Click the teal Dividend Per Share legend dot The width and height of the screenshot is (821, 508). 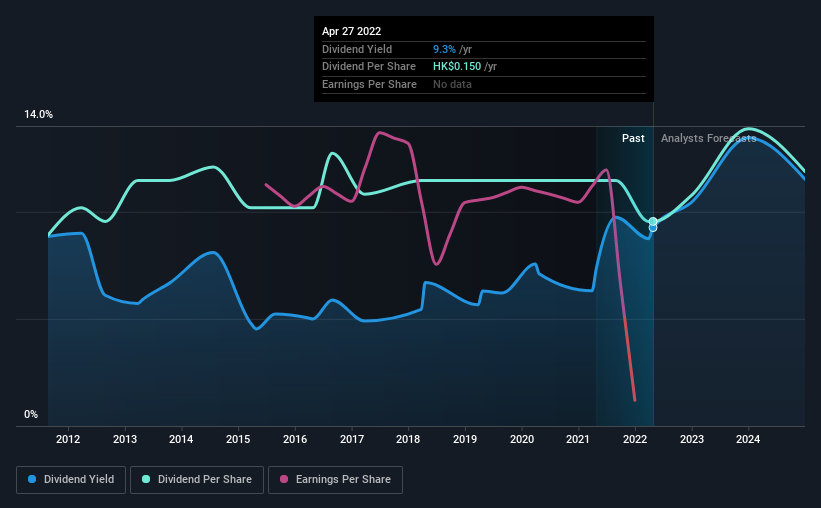coord(146,479)
